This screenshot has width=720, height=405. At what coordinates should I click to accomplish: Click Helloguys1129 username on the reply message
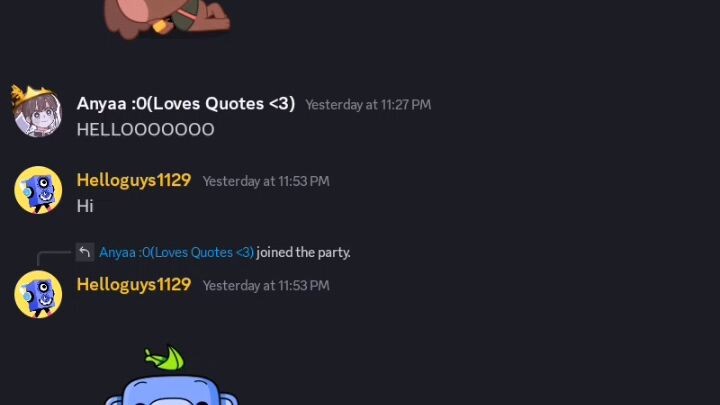coord(134,284)
